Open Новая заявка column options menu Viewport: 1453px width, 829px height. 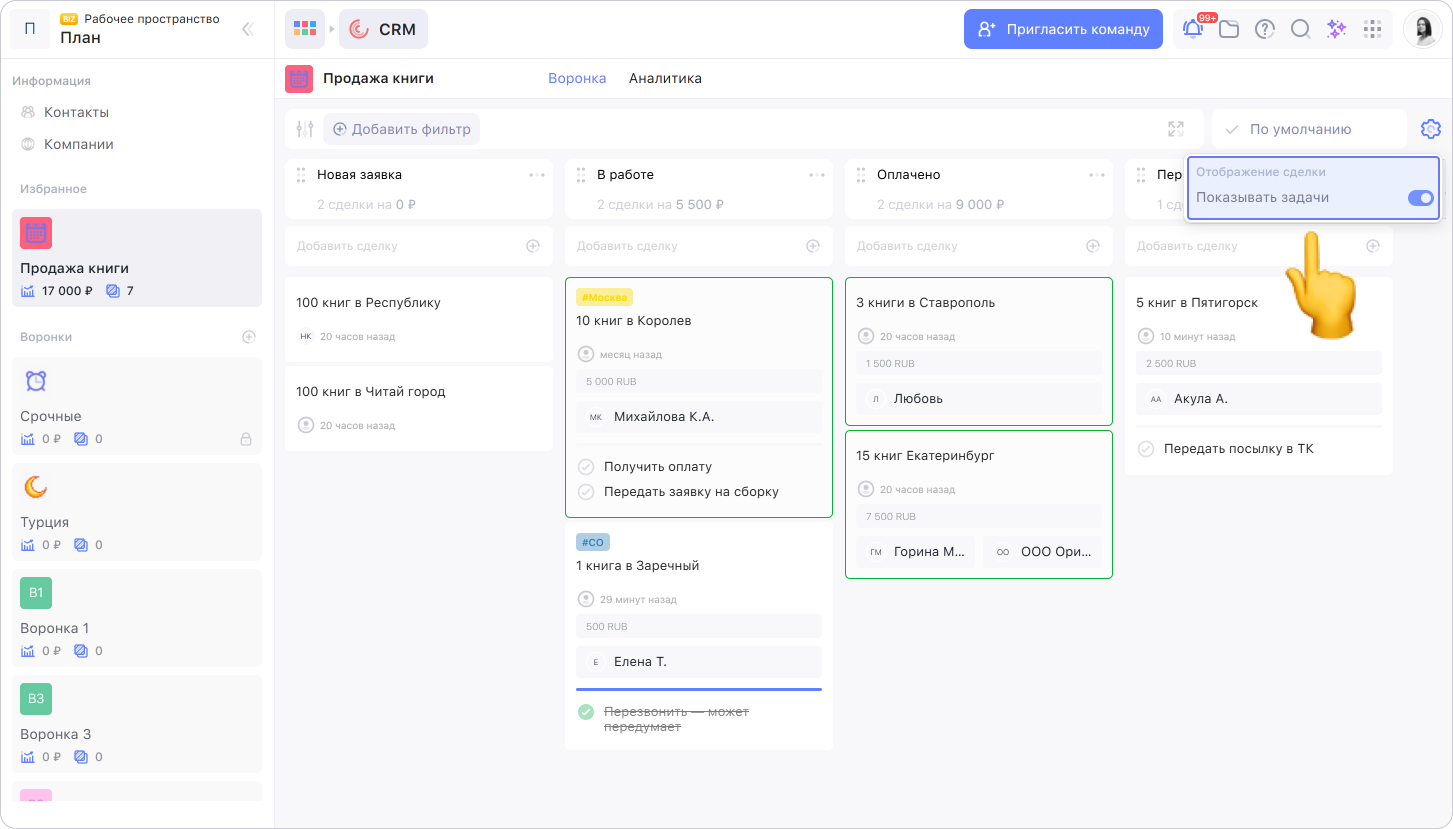[x=537, y=175]
